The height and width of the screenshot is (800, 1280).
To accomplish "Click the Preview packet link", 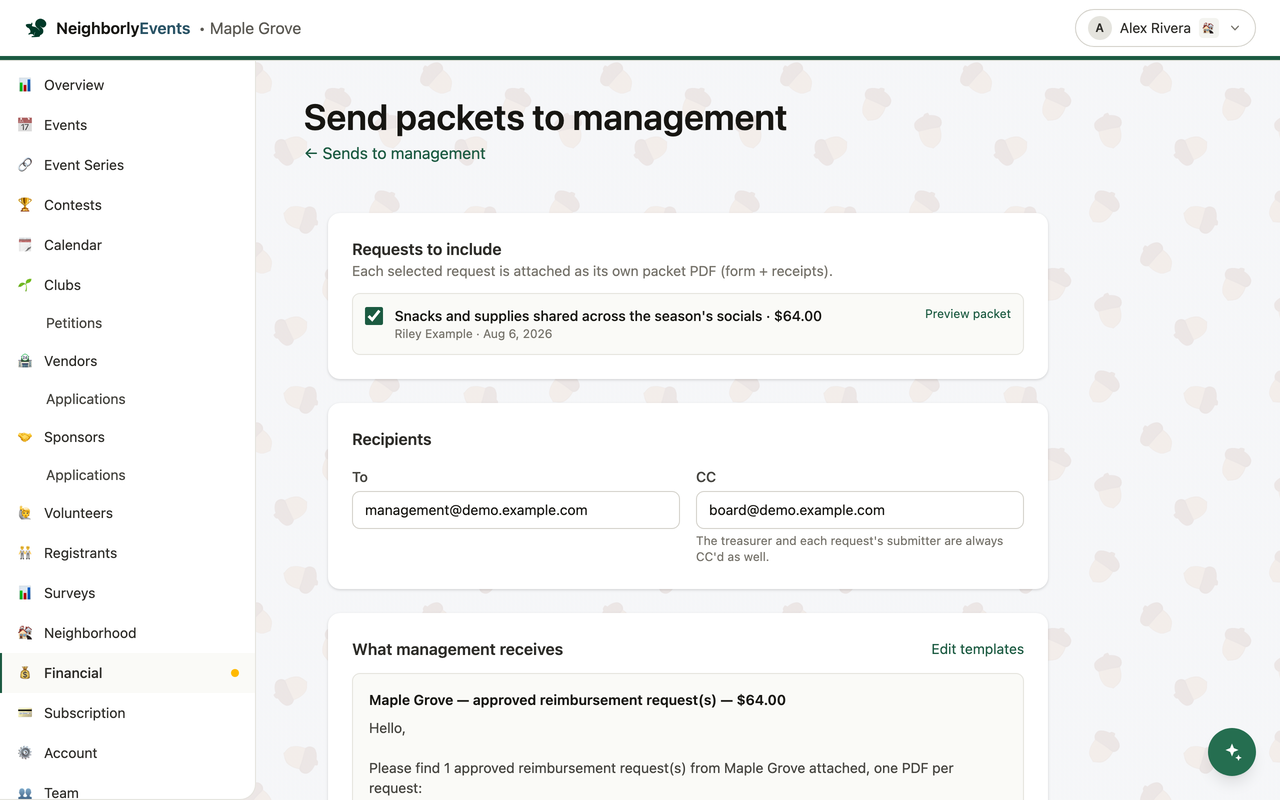I will click(x=967, y=314).
